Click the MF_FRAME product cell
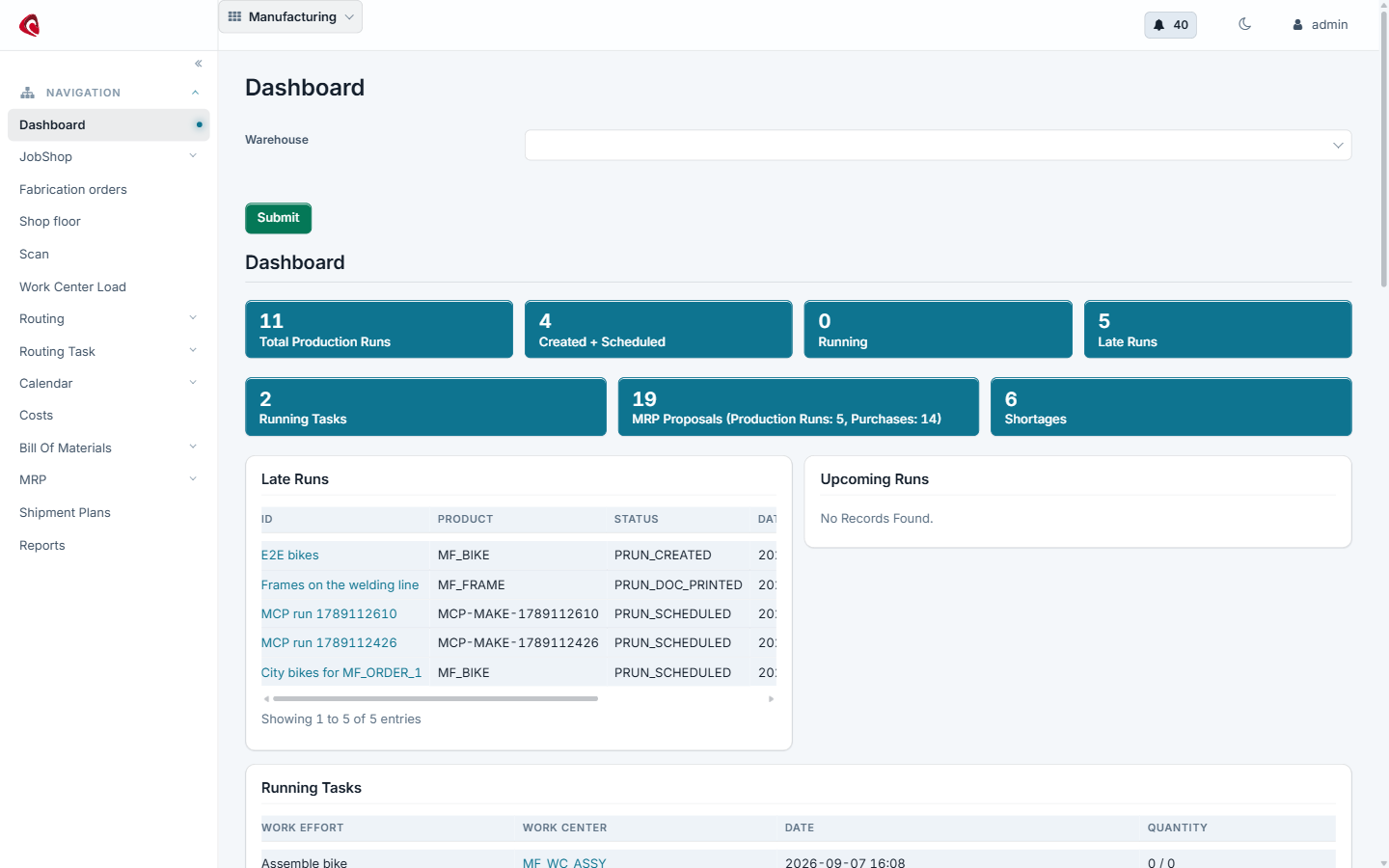 point(471,585)
